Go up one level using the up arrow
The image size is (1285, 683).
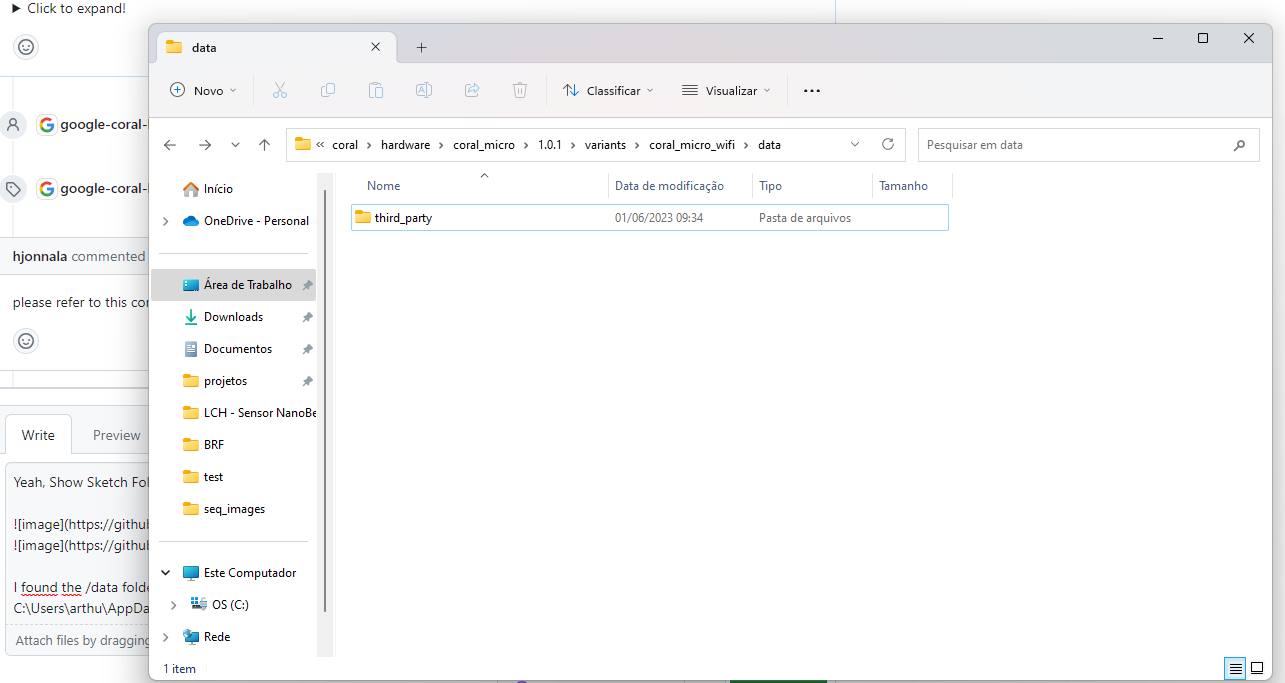coord(265,144)
